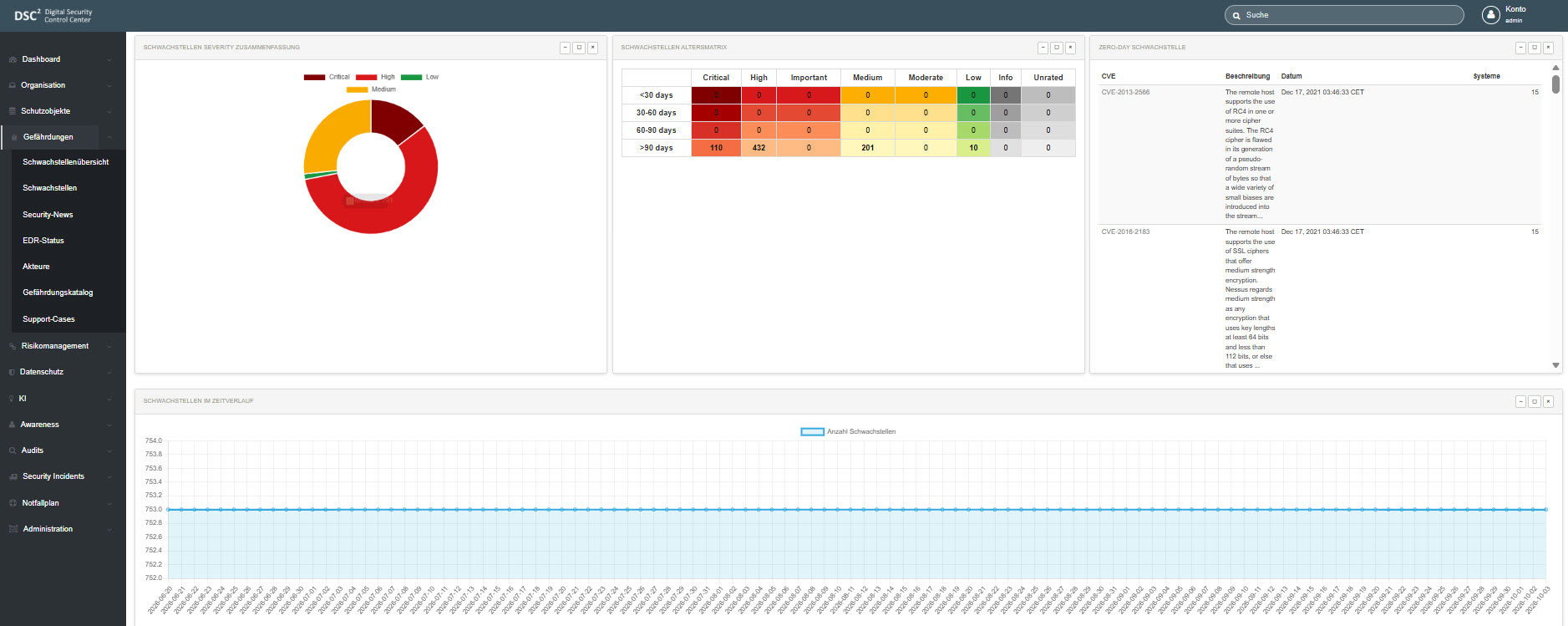Select the Administration icon
The image size is (1568, 626).
tap(13, 529)
